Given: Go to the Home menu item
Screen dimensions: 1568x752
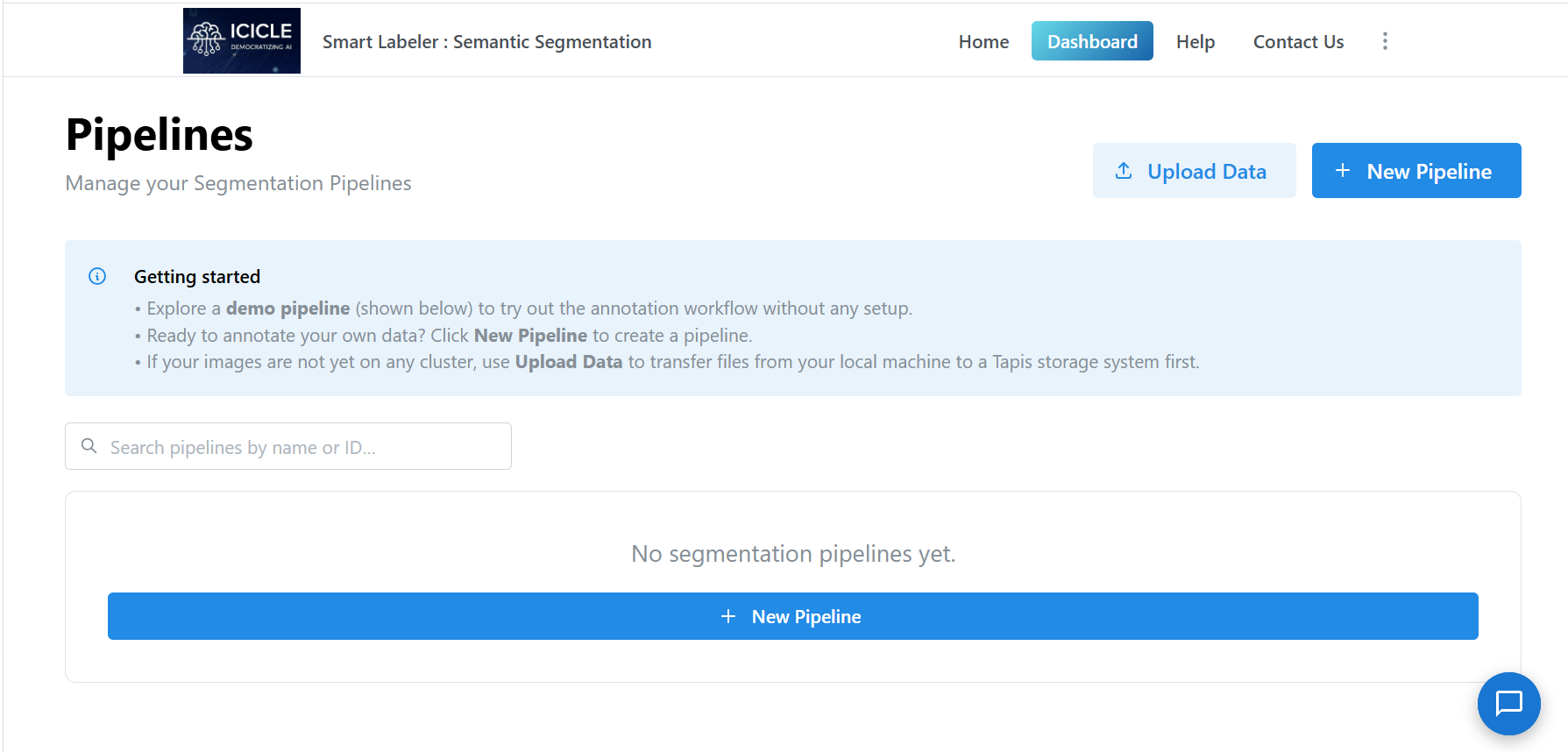Looking at the screenshot, I should (x=983, y=41).
